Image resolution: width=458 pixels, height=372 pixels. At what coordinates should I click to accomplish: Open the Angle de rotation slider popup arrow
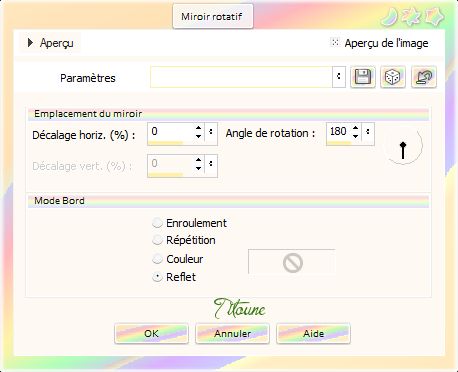[x=368, y=132]
